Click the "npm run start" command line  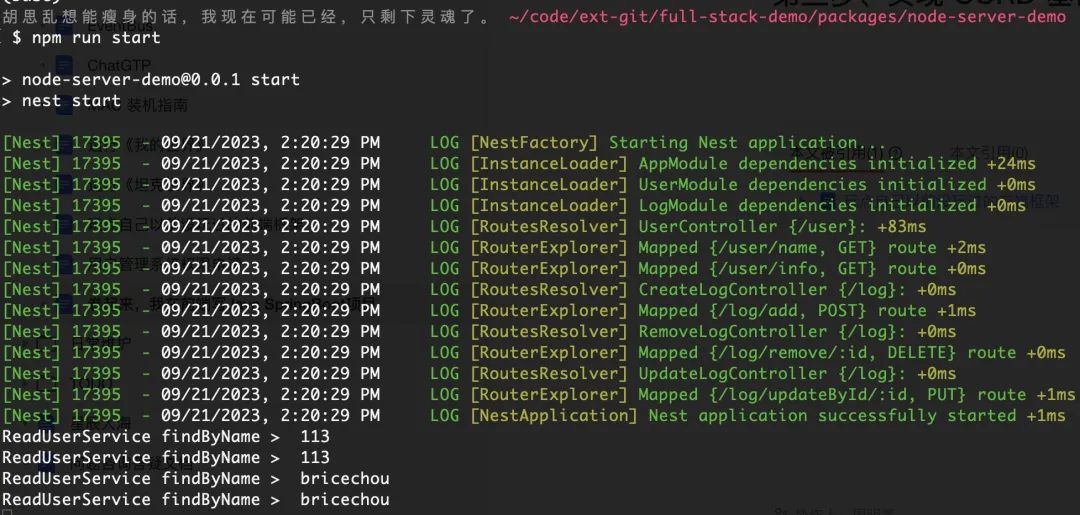pyautogui.click(x=96, y=37)
